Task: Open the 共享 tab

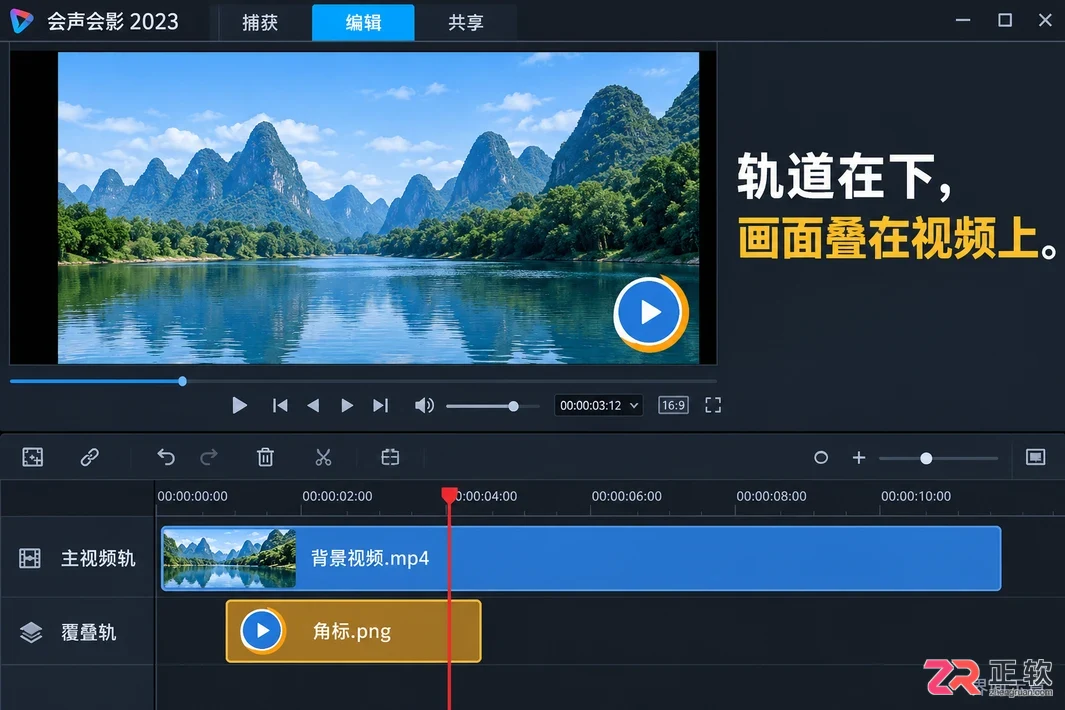Action: click(x=466, y=22)
